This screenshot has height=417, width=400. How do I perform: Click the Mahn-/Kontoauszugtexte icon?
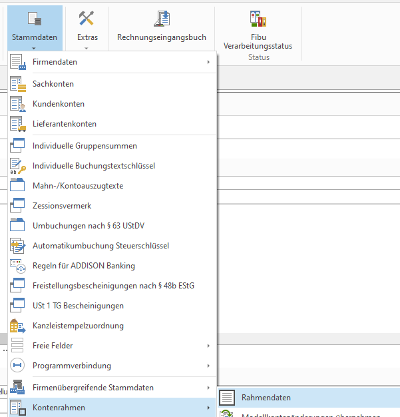(x=18, y=185)
